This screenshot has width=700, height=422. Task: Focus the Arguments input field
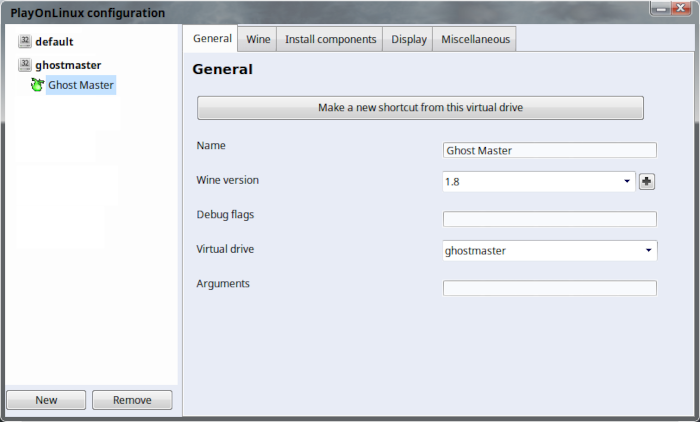point(550,288)
